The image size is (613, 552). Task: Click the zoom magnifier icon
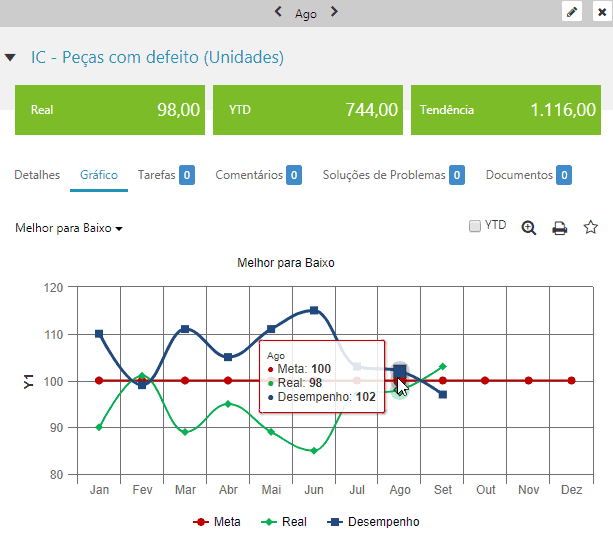pos(529,228)
